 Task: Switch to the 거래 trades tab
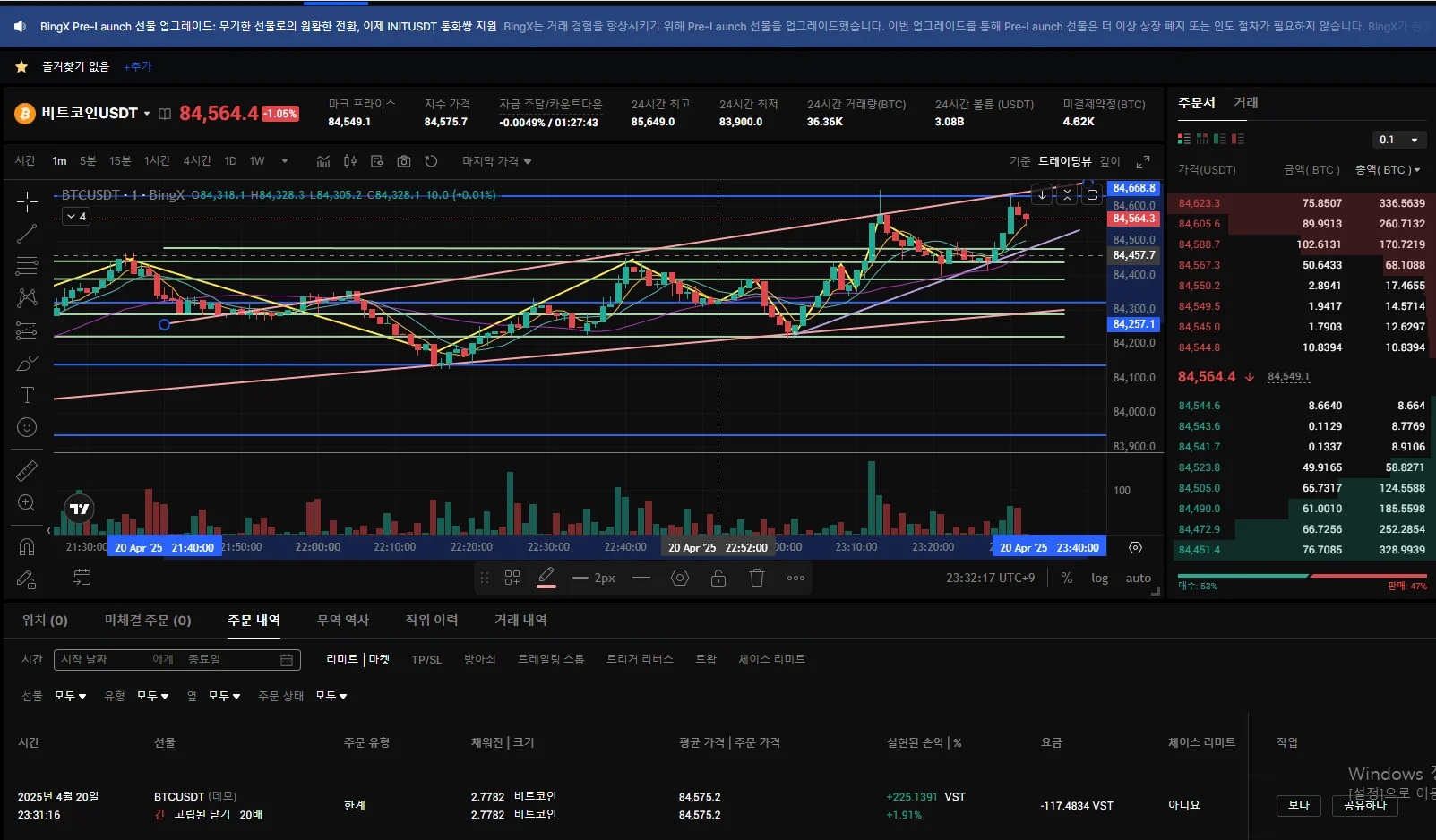[x=1245, y=103]
